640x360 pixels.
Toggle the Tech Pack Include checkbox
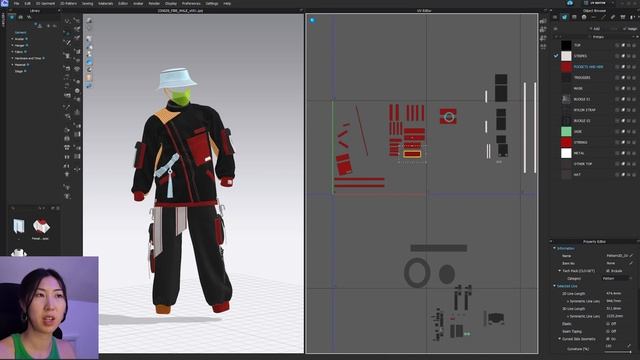point(608,271)
